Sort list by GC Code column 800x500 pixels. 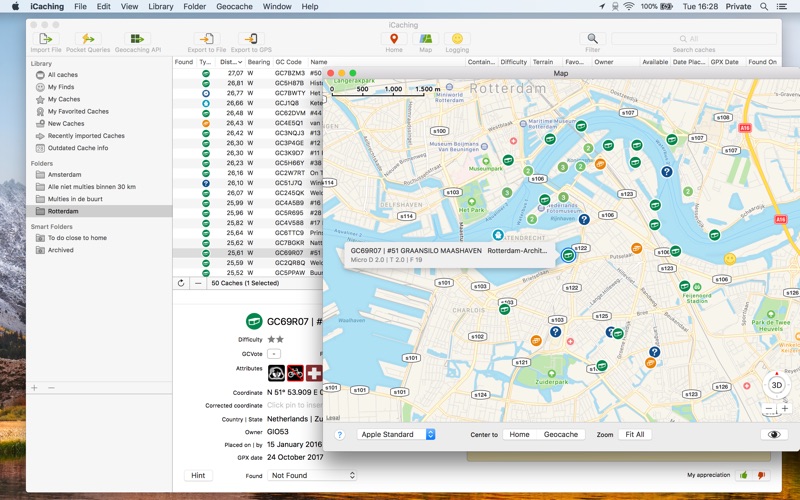[x=289, y=62]
